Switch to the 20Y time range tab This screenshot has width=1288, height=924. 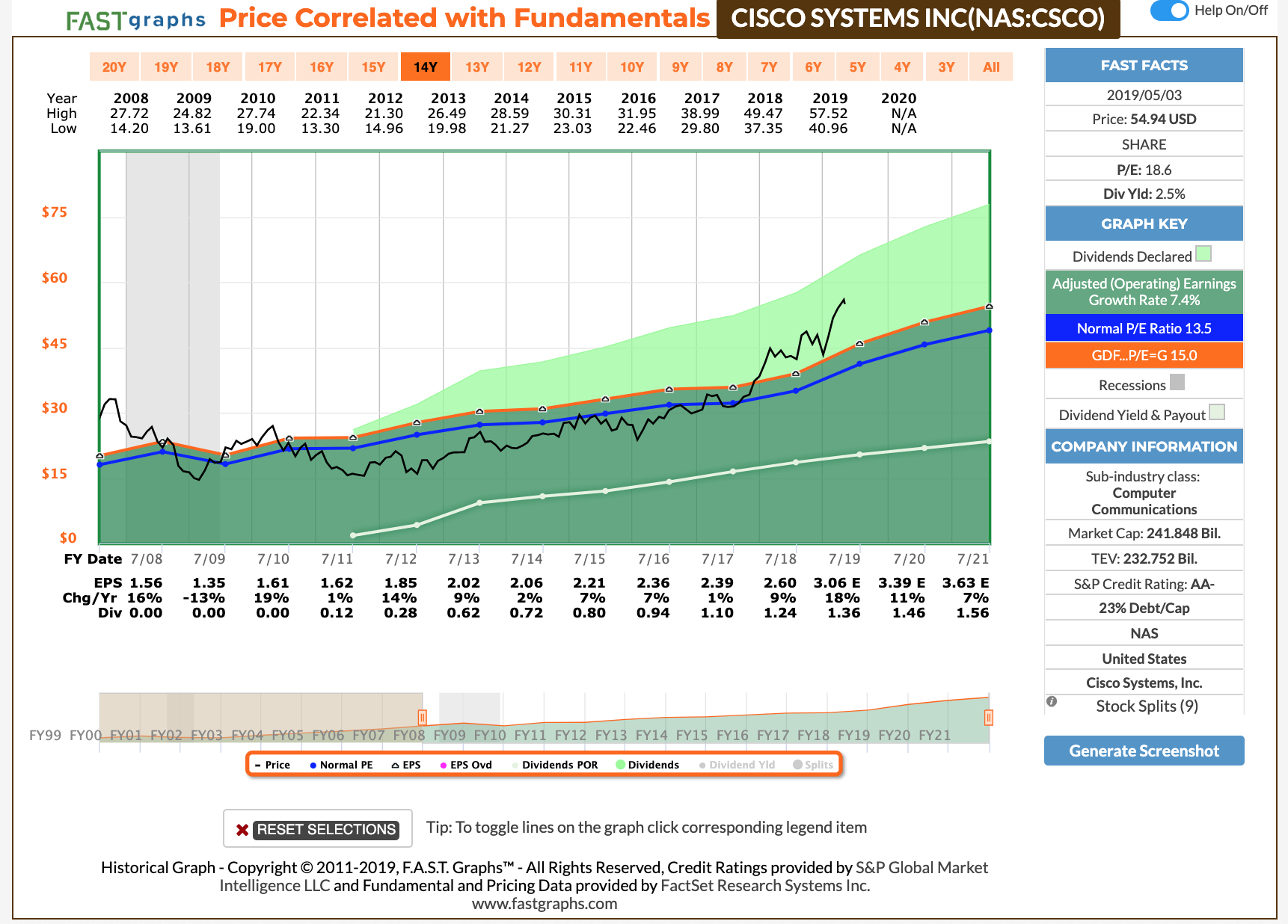point(114,67)
